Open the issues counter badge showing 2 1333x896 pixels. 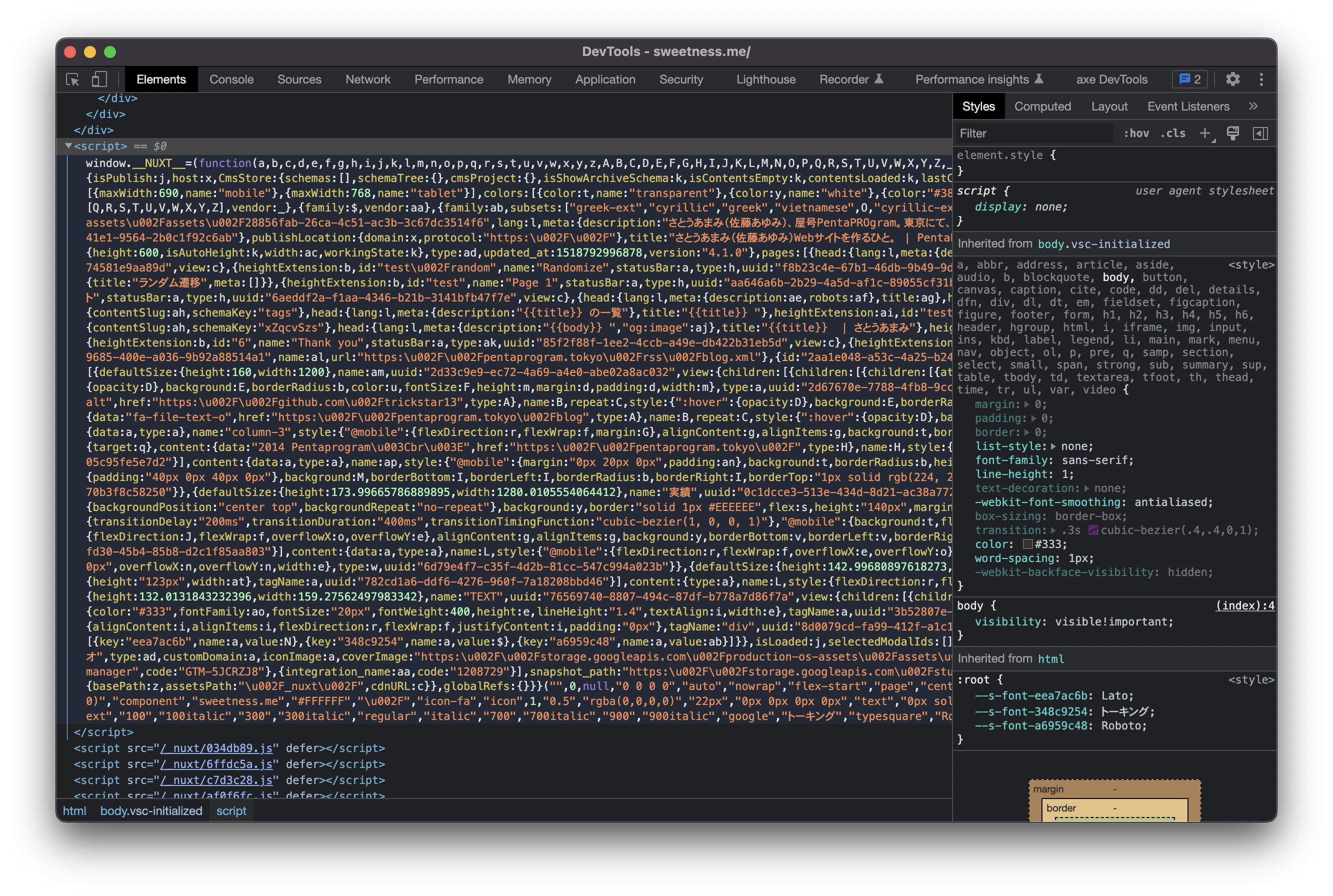click(1189, 79)
